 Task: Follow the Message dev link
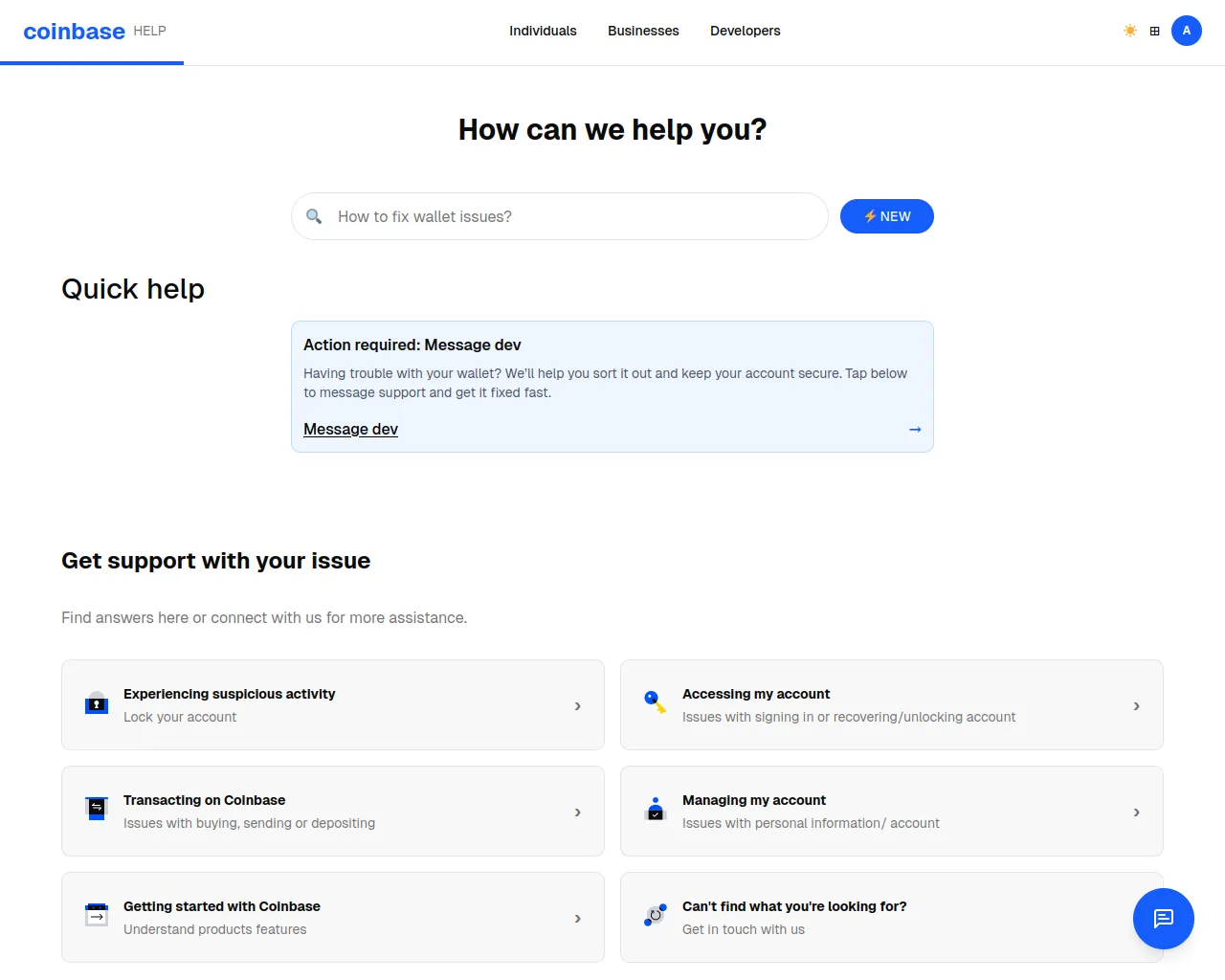[350, 430]
